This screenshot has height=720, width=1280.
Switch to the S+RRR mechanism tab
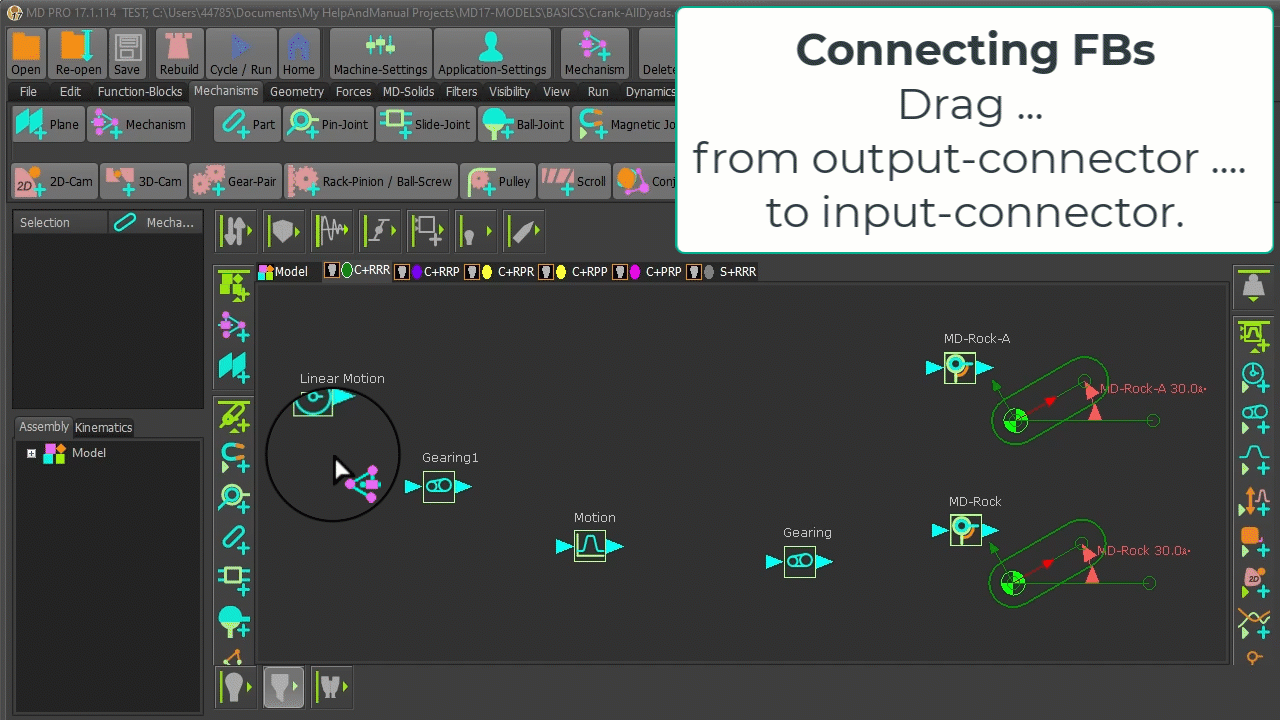point(722,271)
